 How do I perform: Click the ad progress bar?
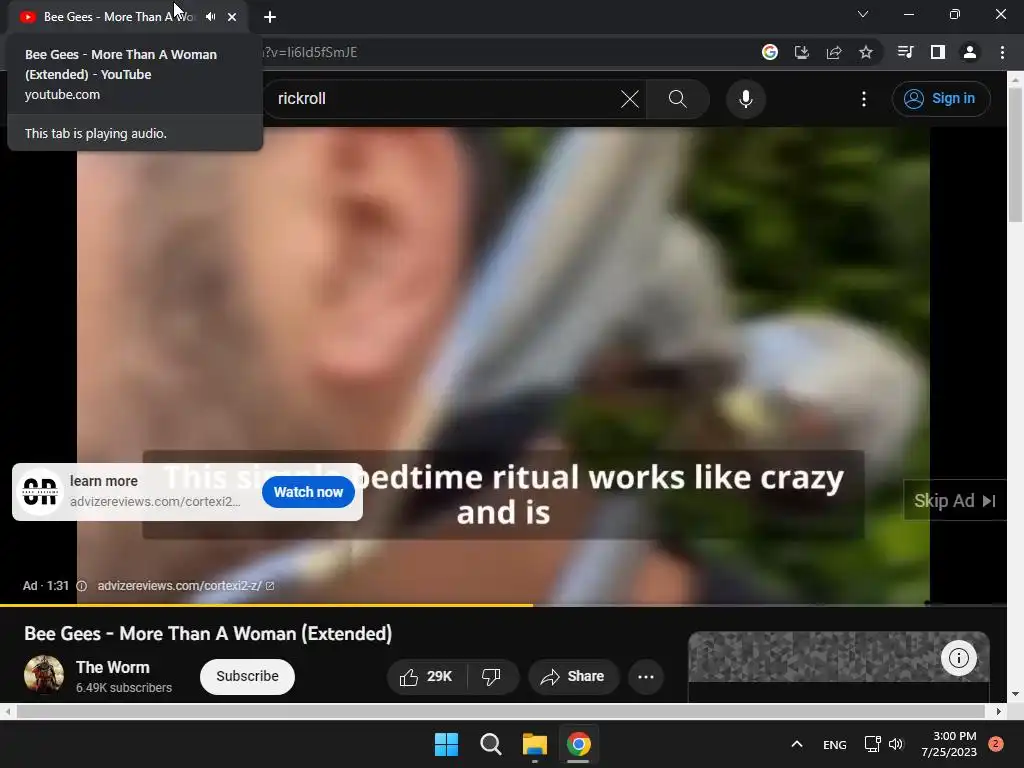pyautogui.click(x=503, y=605)
